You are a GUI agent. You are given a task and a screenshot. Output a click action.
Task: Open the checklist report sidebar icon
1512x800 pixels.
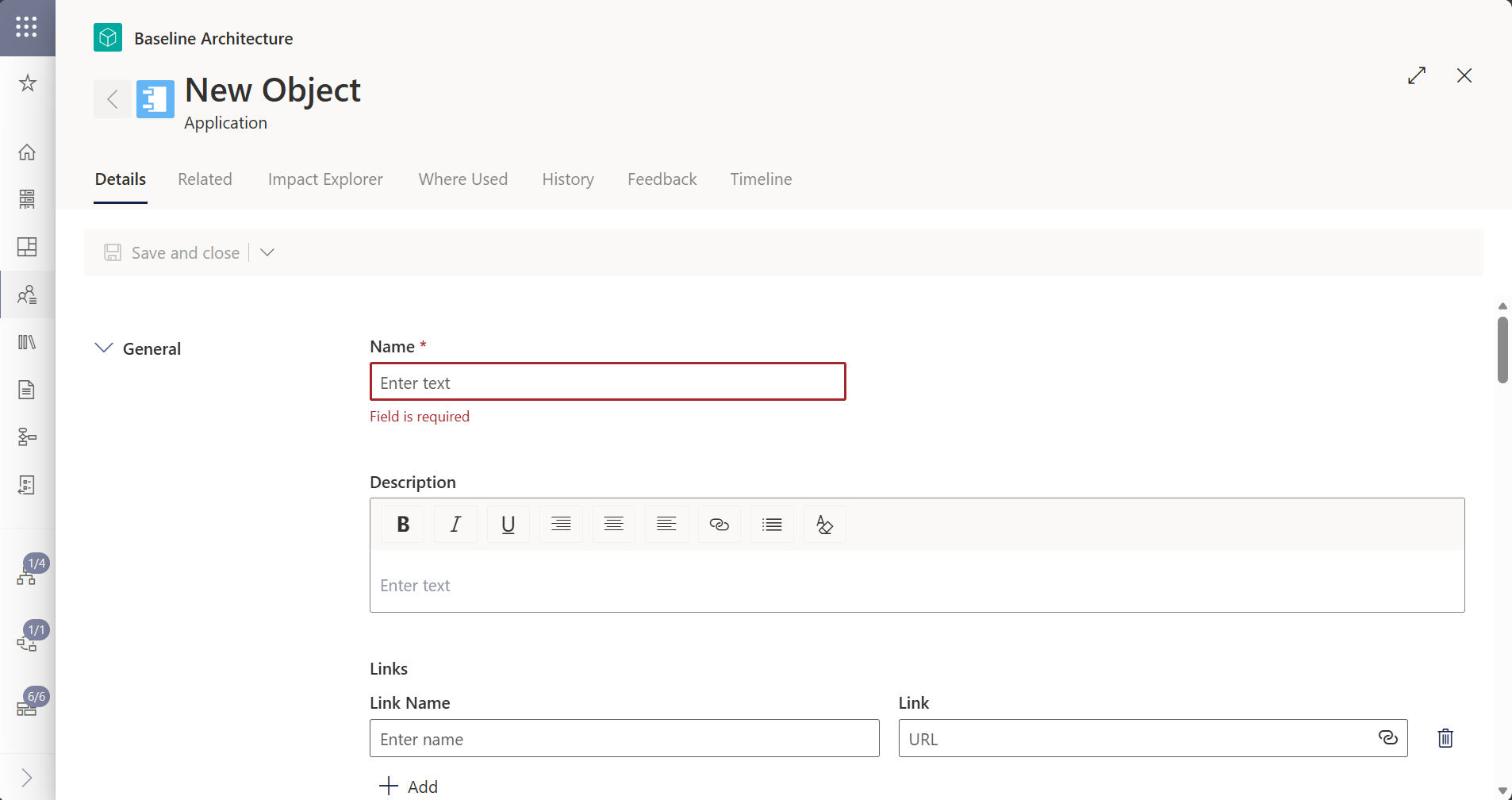(x=27, y=485)
